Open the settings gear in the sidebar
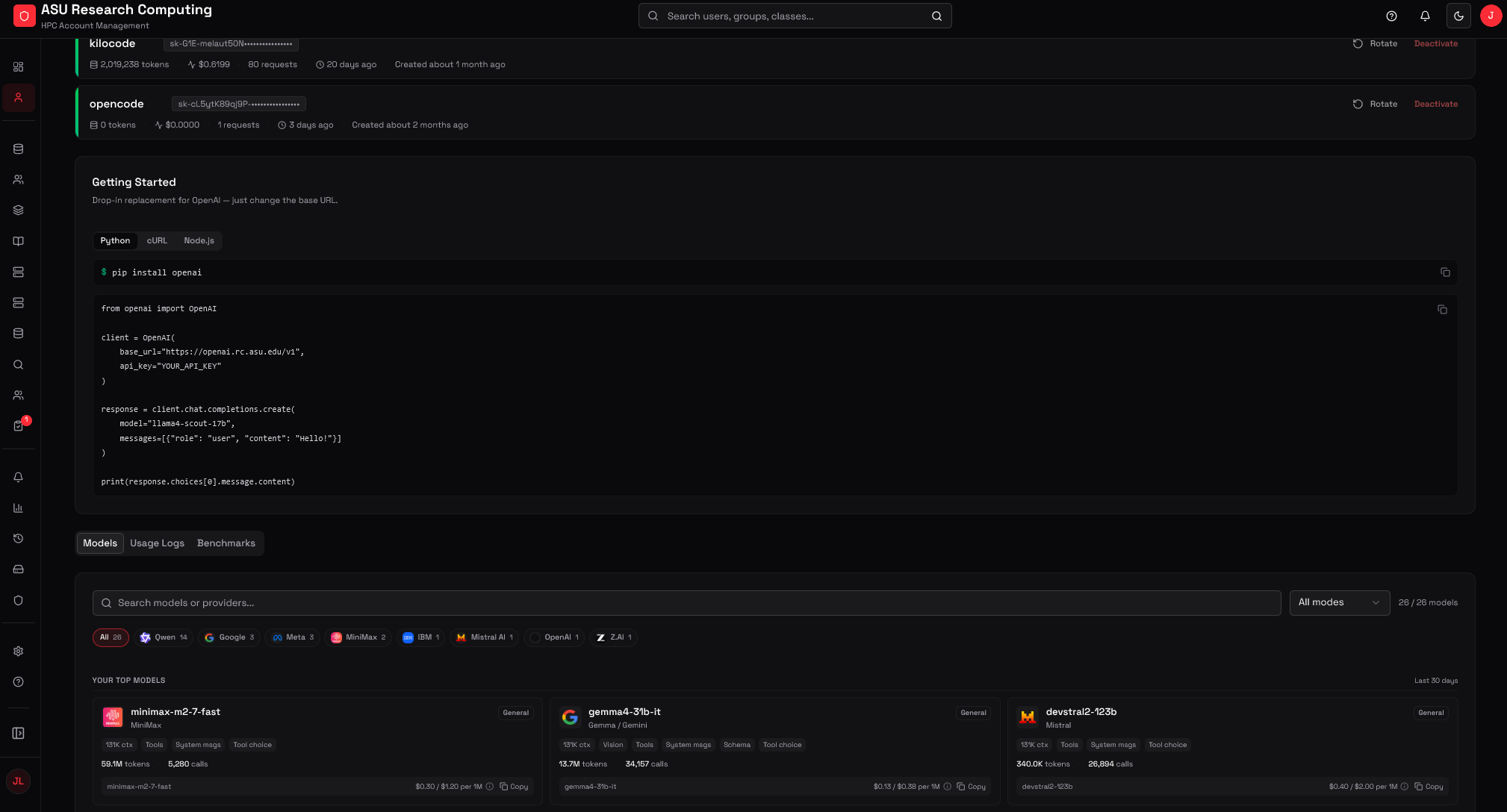This screenshot has width=1507, height=812. [19, 652]
